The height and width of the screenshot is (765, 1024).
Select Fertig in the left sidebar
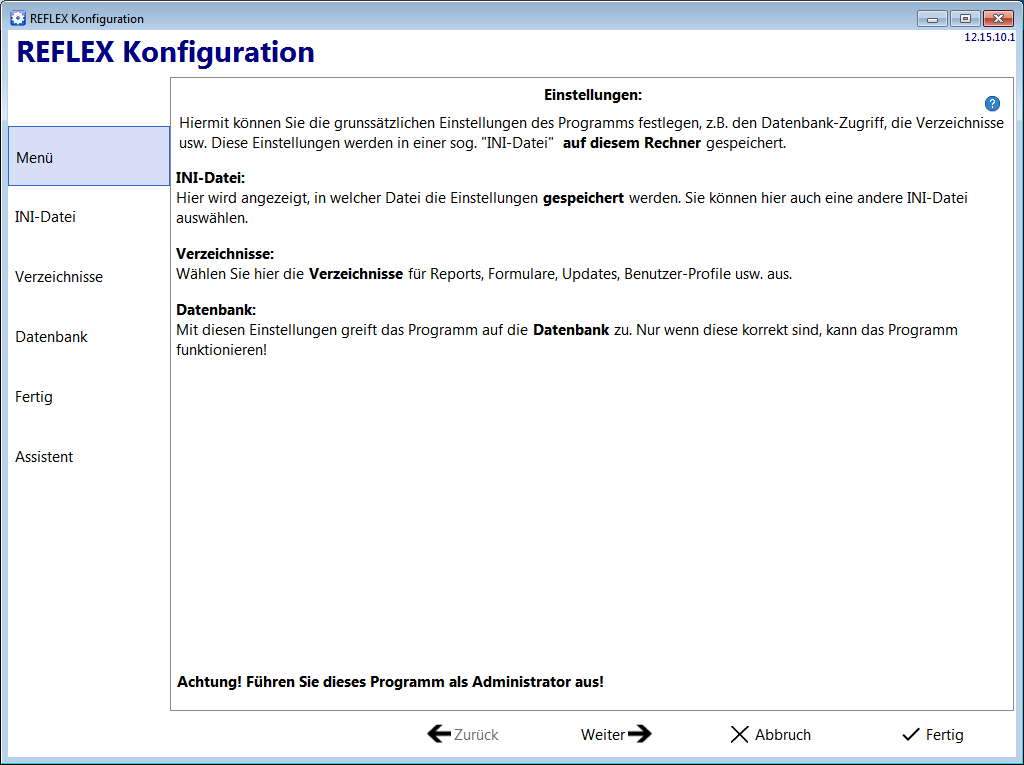89,397
